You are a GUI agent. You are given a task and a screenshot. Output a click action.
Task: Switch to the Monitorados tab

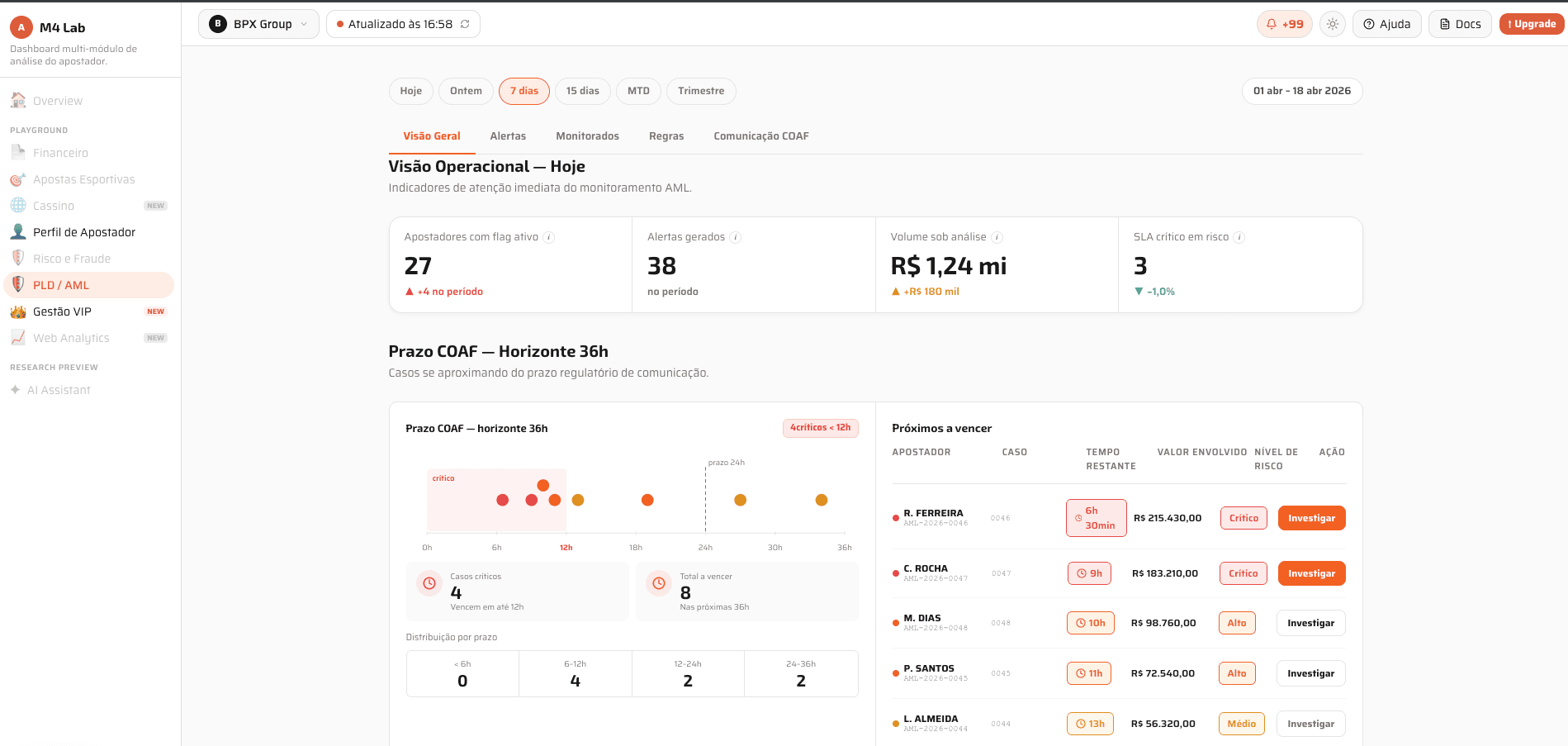coord(587,136)
